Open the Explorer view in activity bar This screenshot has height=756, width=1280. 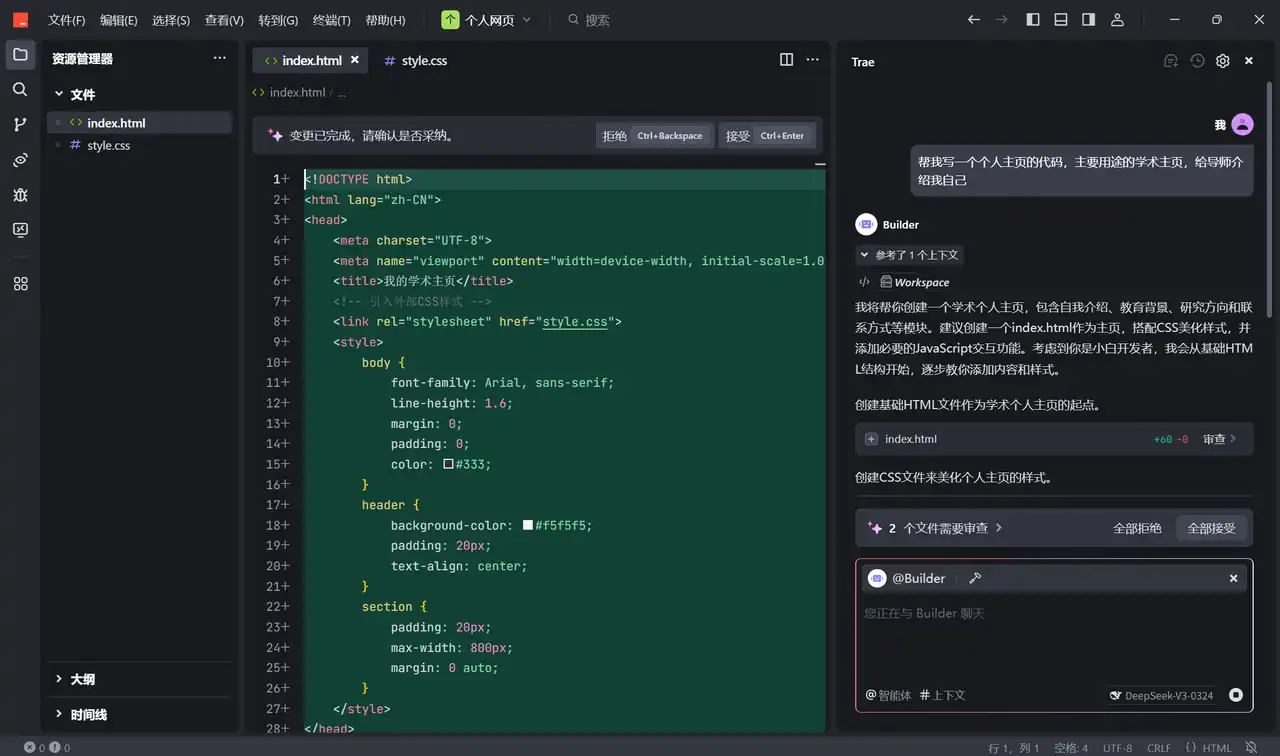pyautogui.click(x=20, y=54)
